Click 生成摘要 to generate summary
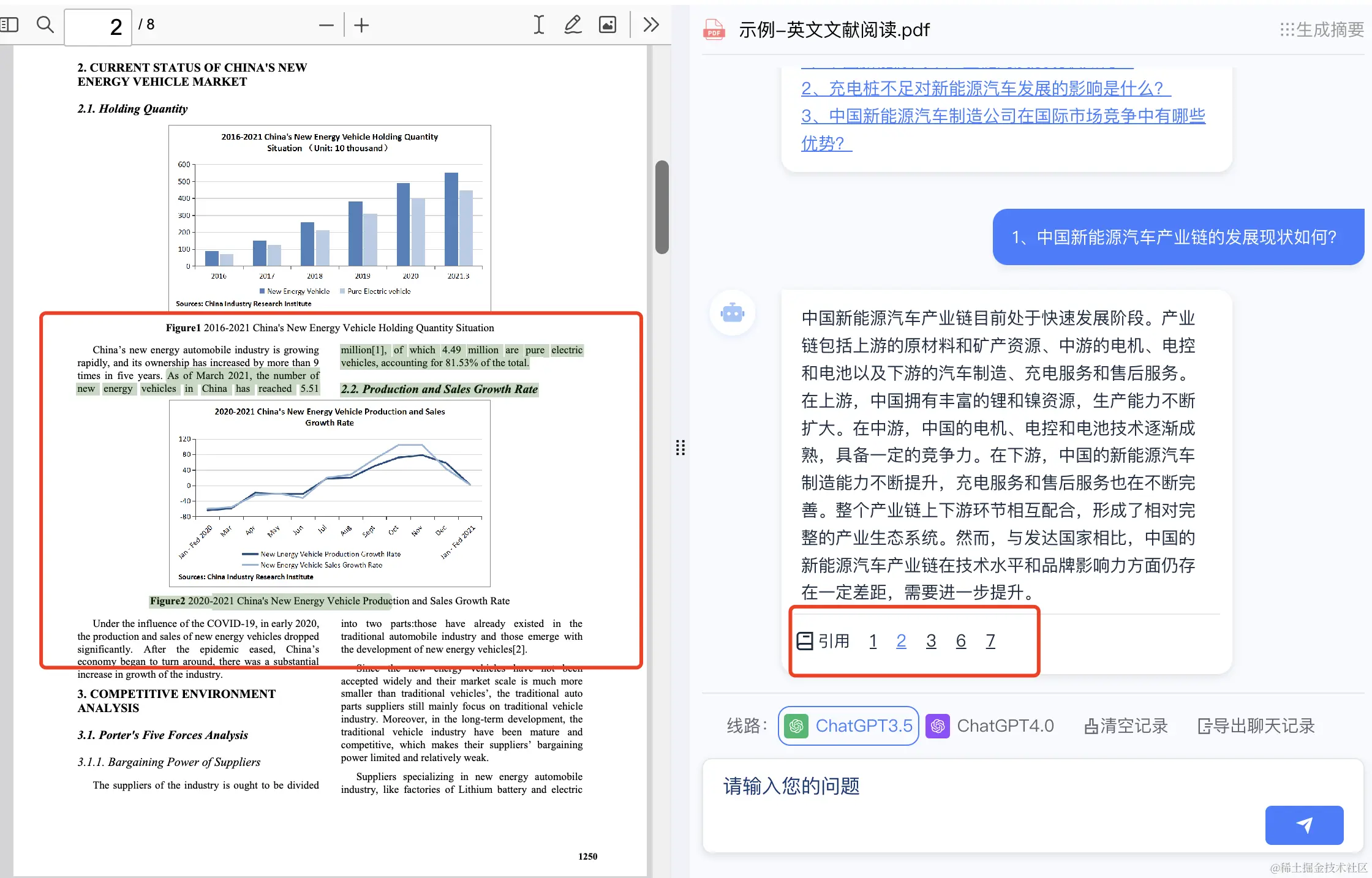1372x878 pixels. pos(1322,29)
